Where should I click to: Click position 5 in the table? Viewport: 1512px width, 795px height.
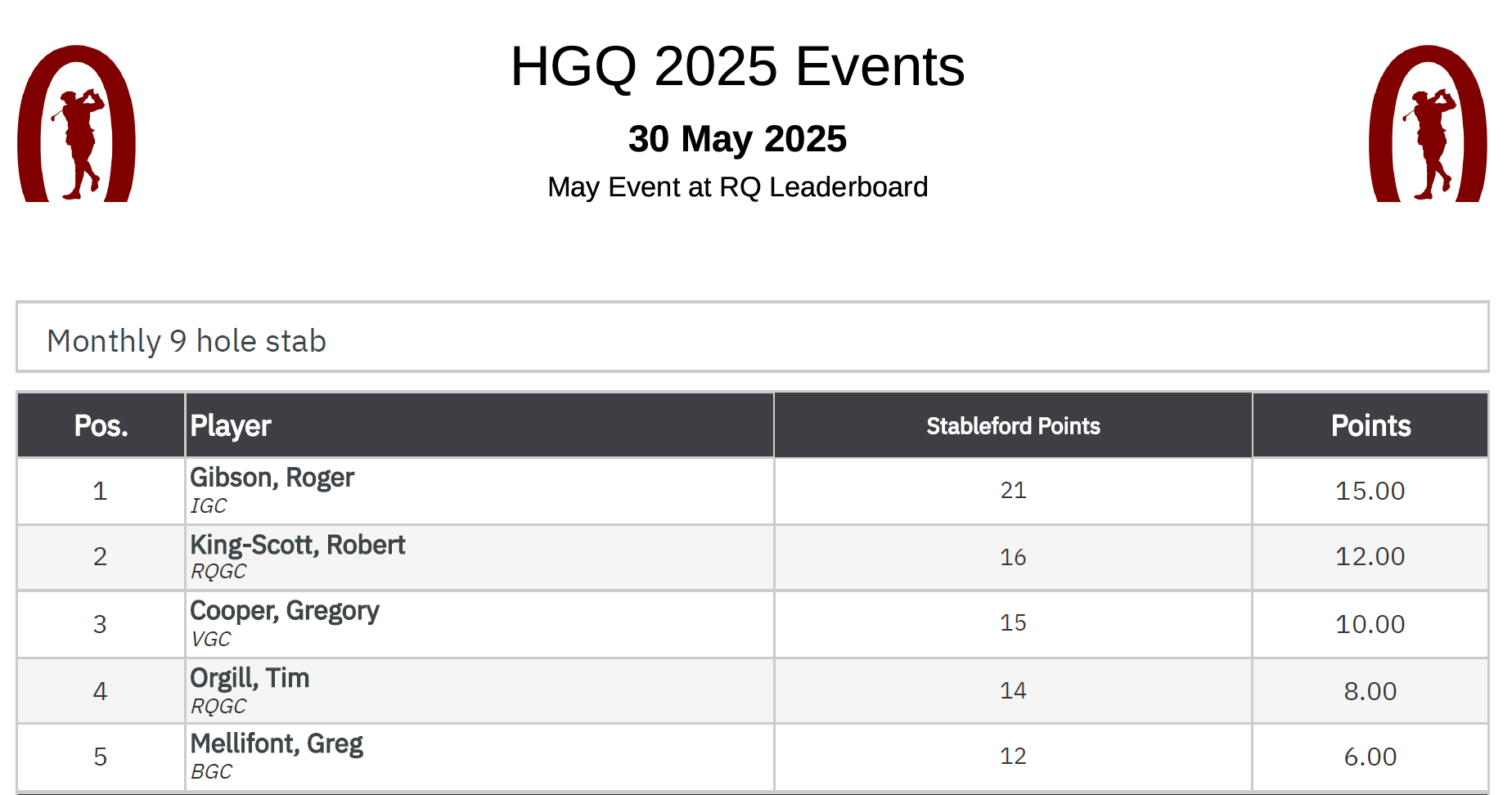click(x=101, y=757)
